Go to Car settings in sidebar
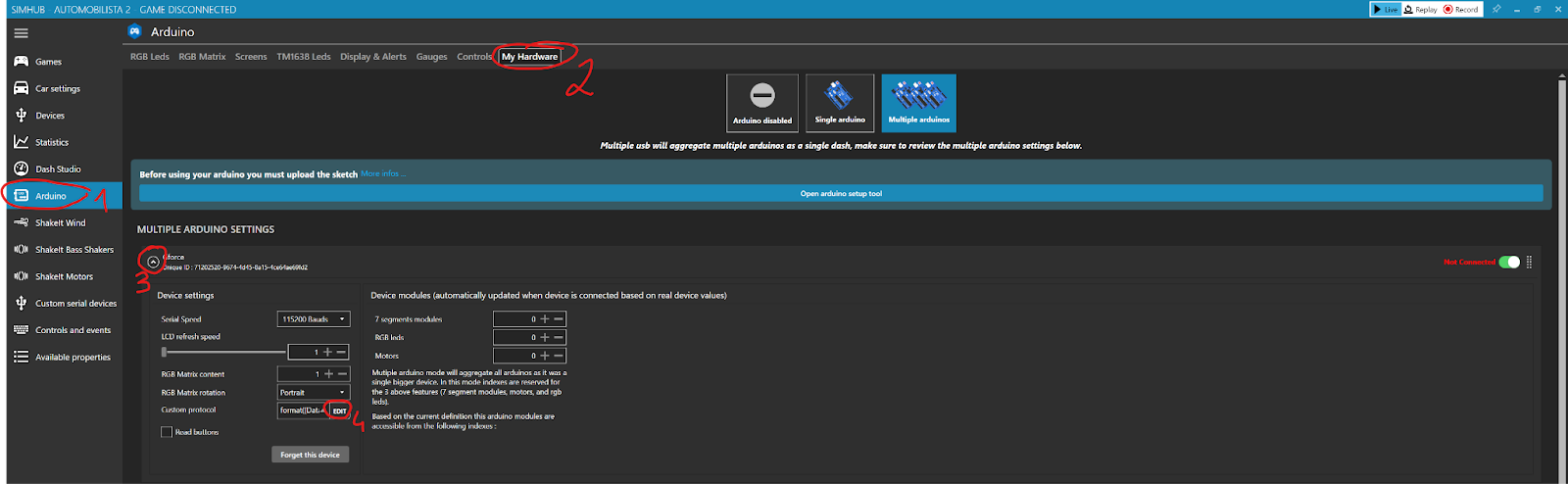Viewport: 1568px width, 484px height. [x=57, y=89]
